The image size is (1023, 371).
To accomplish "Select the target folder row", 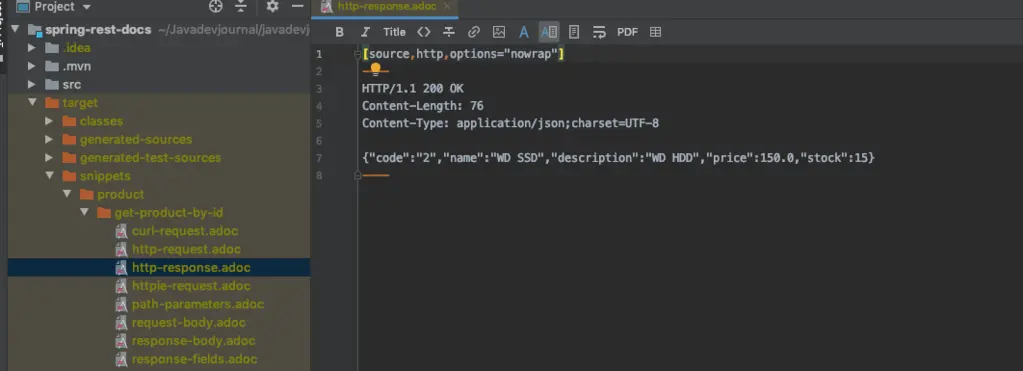I will click(x=159, y=102).
